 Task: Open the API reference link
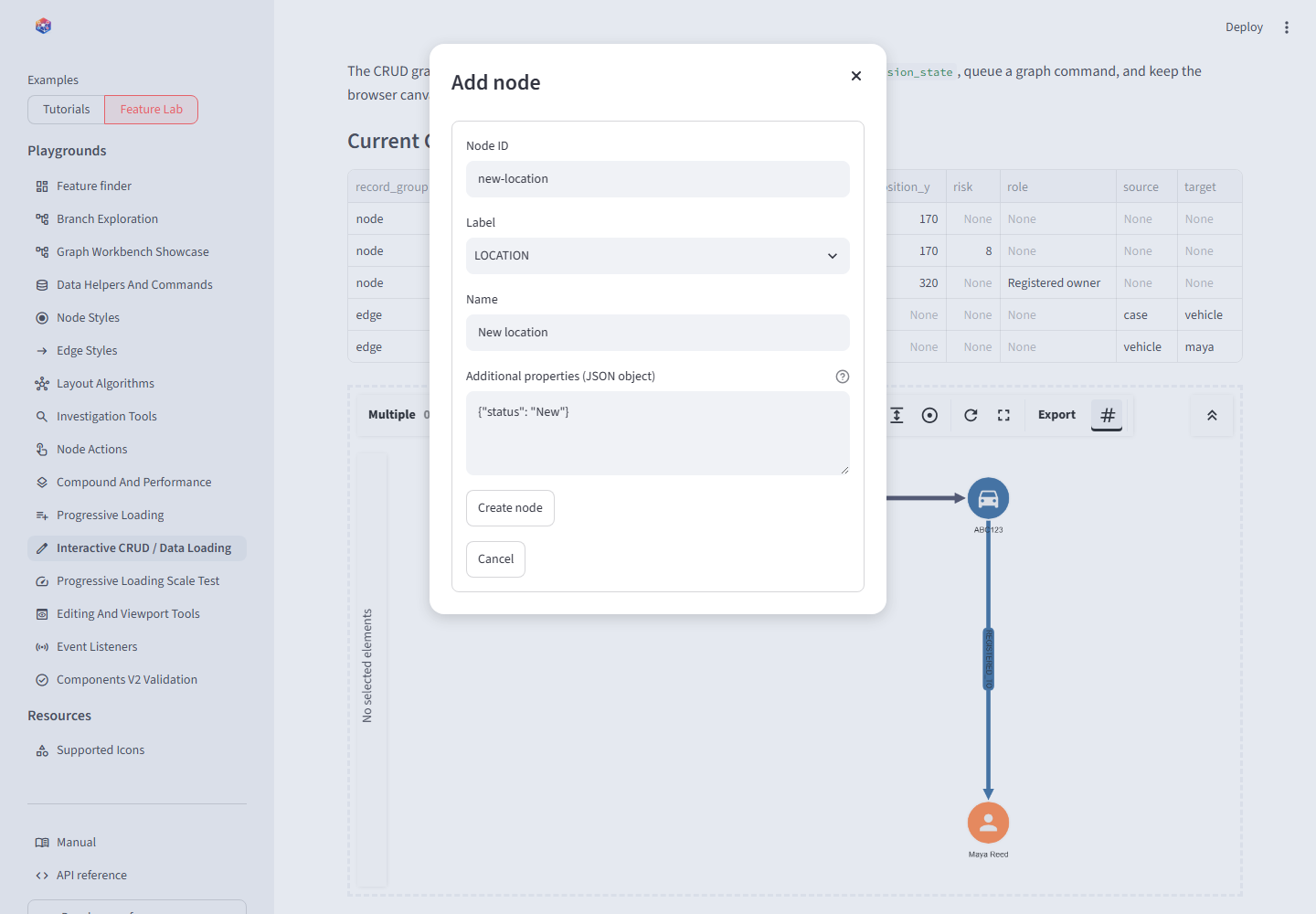(x=137, y=876)
